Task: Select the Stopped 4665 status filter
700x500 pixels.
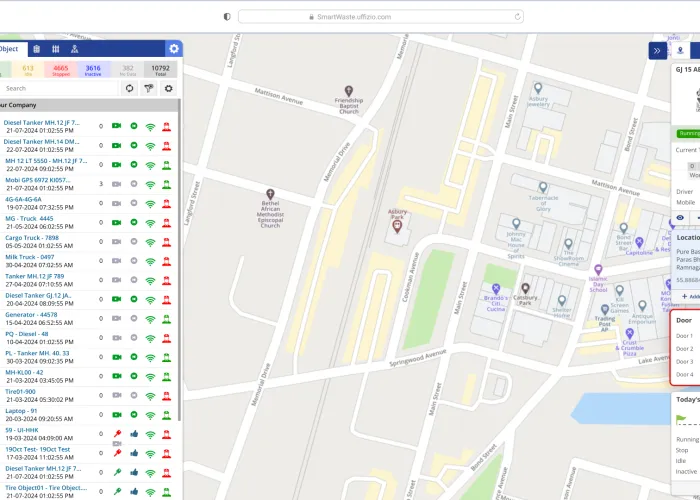Action: (60, 69)
